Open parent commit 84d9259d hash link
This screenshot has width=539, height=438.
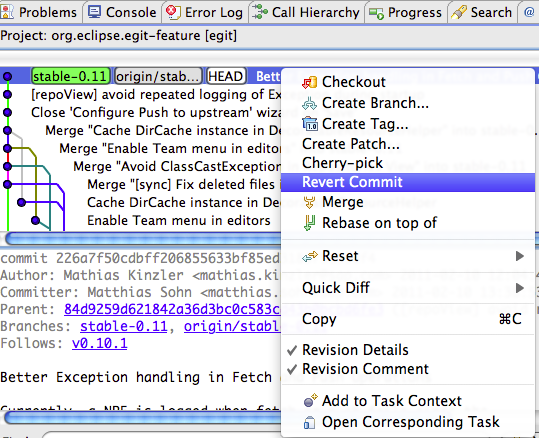click(x=172, y=309)
